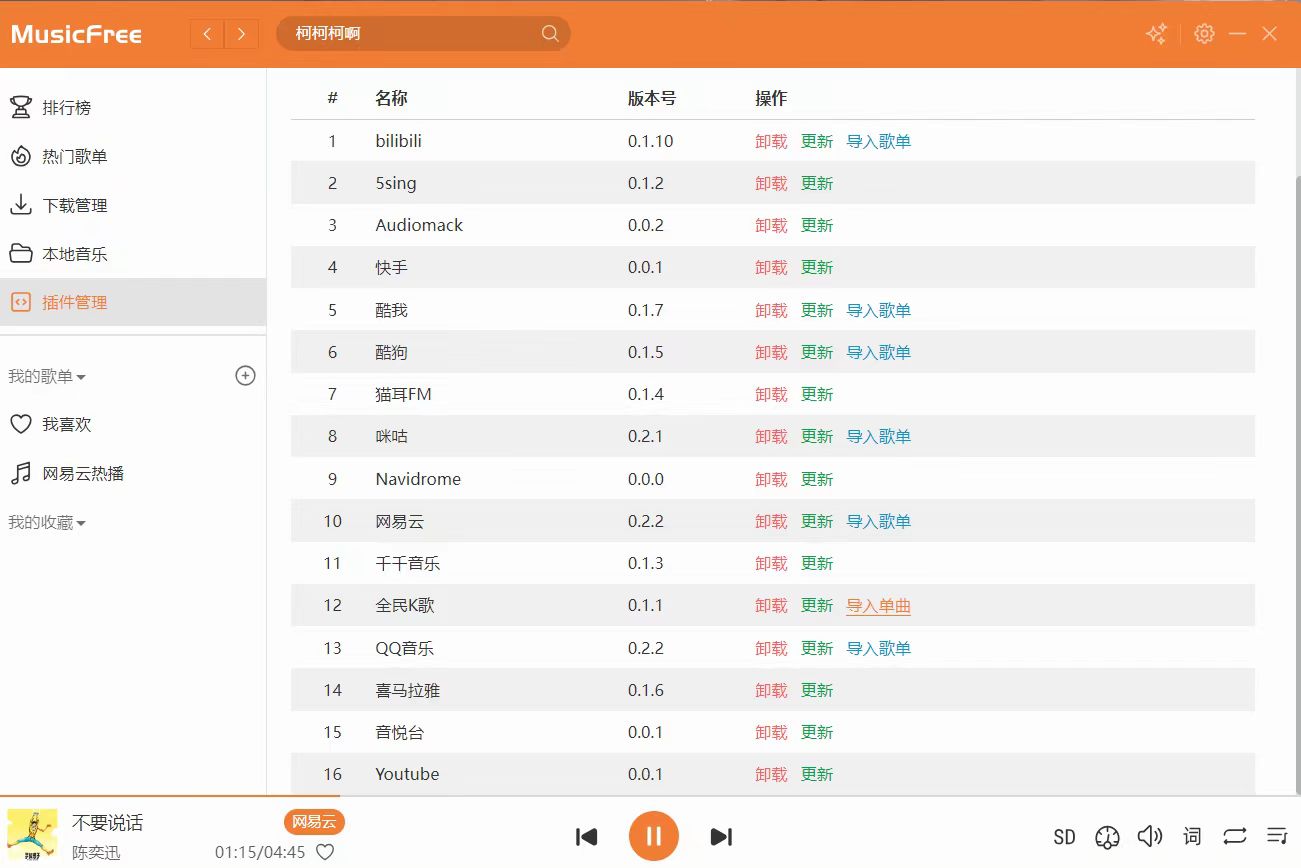
Task: Update the 咪咕 plugin
Action: 817,436
